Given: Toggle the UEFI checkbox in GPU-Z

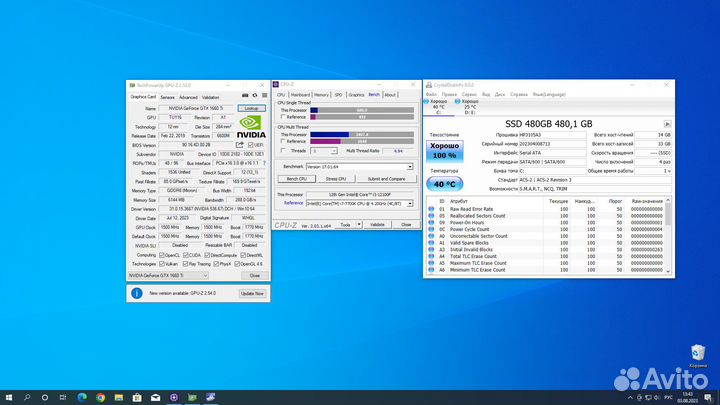Looking at the screenshot, I should click(x=251, y=145).
